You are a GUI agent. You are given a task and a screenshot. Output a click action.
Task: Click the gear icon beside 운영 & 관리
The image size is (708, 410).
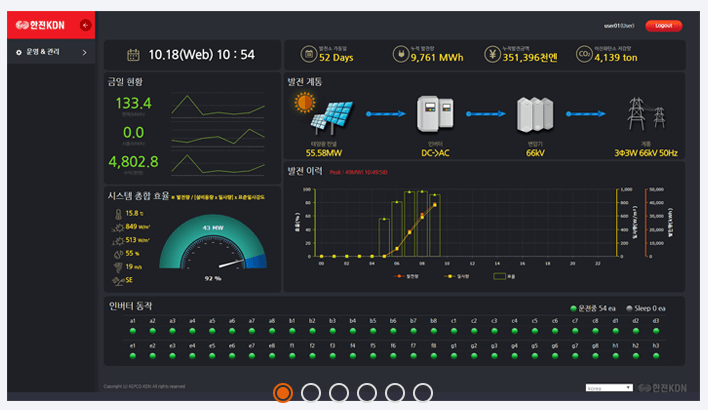pos(19,52)
